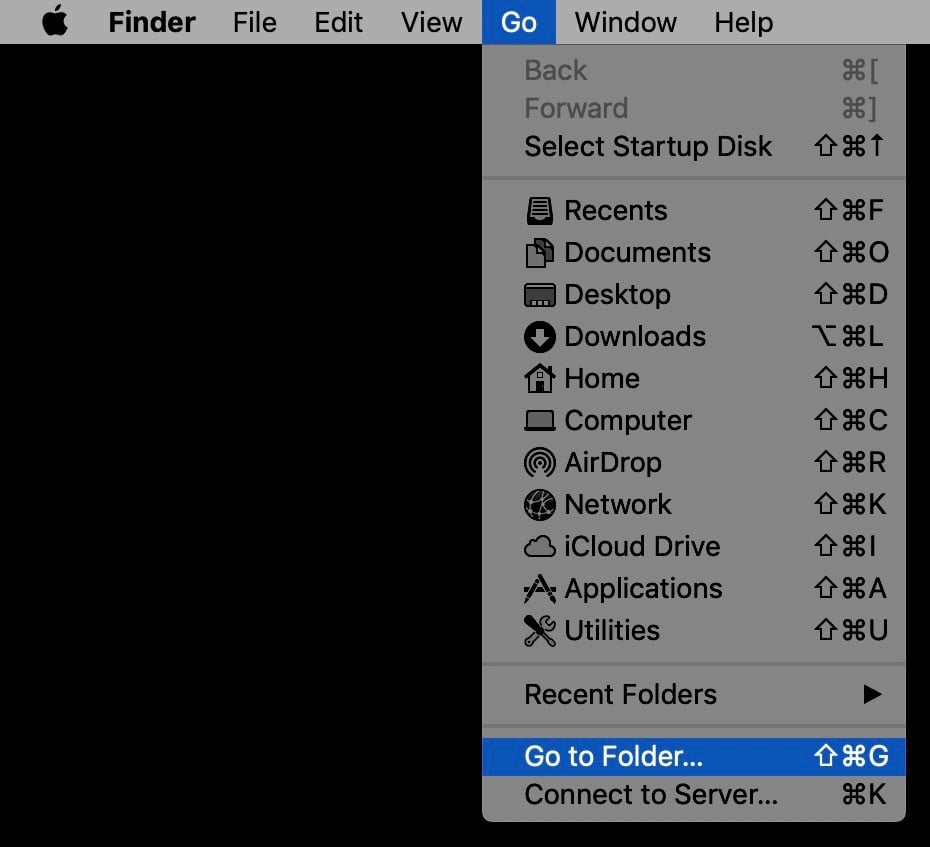The image size is (930, 847).
Task: Open the Help menu
Action: [742, 22]
